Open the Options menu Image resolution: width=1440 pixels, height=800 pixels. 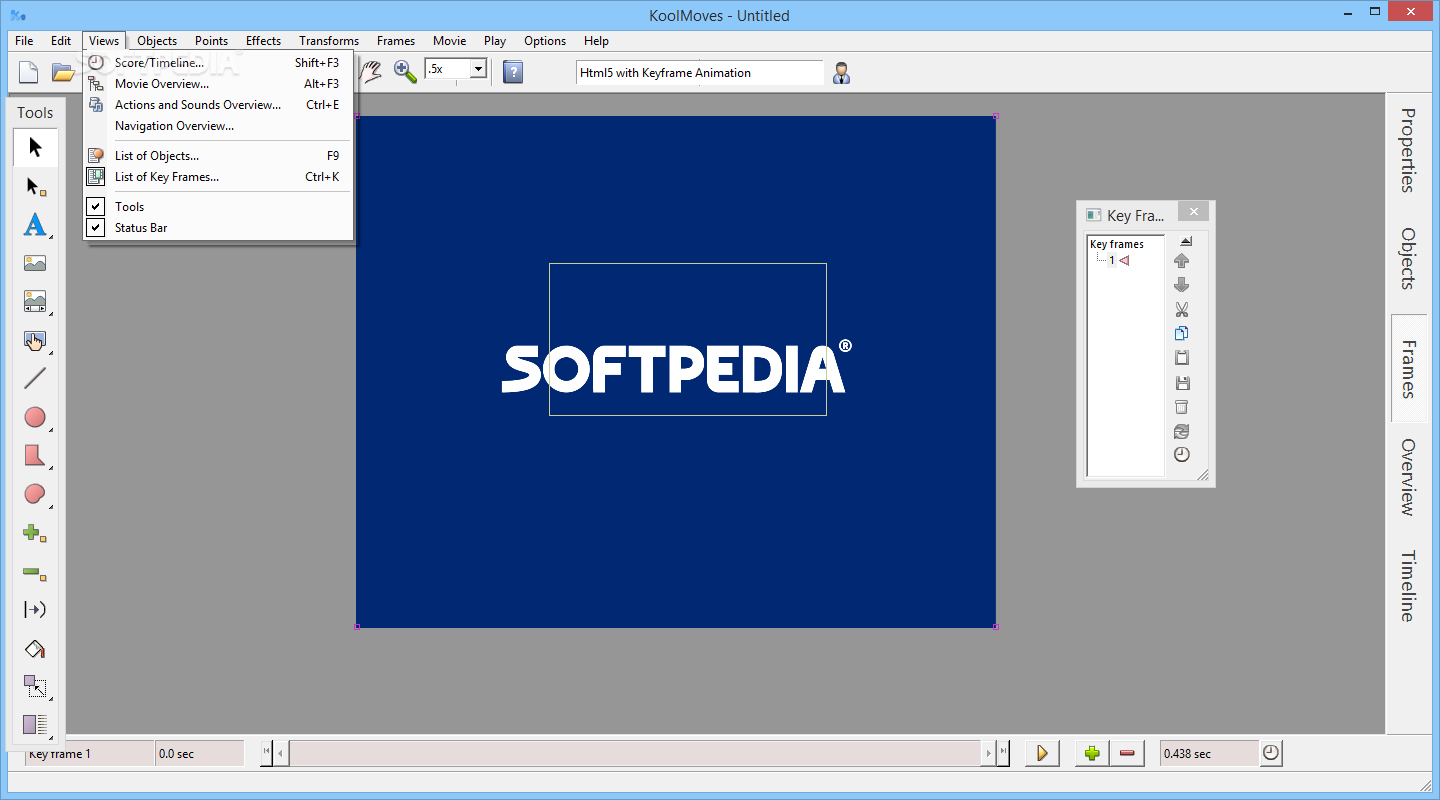[545, 41]
